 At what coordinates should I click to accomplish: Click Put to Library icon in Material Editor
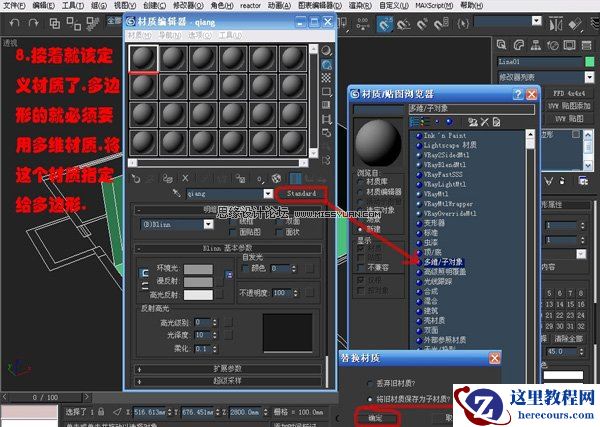240,178
